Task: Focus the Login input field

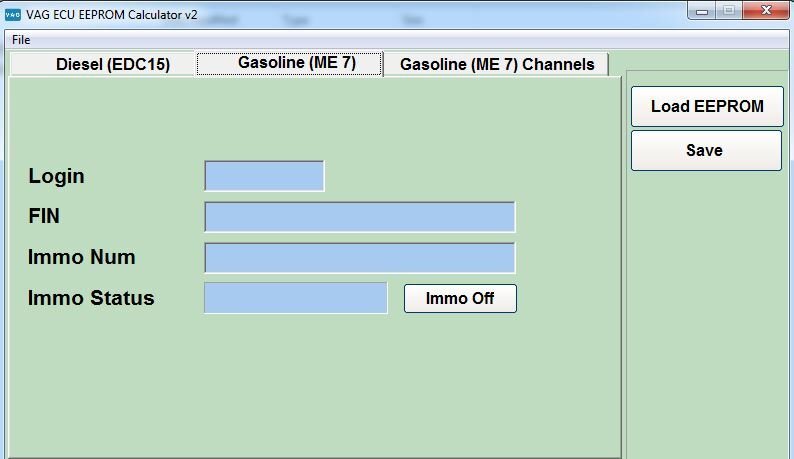Action: click(264, 176)
